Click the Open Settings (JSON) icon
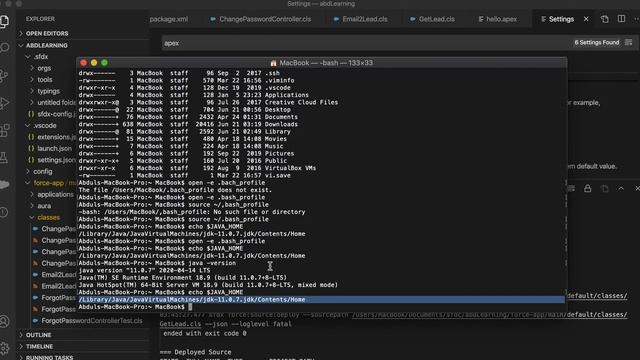 click(x=604, y=19)
